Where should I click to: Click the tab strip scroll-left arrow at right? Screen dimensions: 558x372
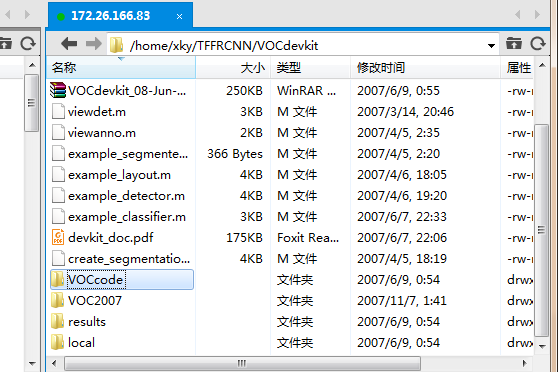pyautogui.click(x=518, y=15)
